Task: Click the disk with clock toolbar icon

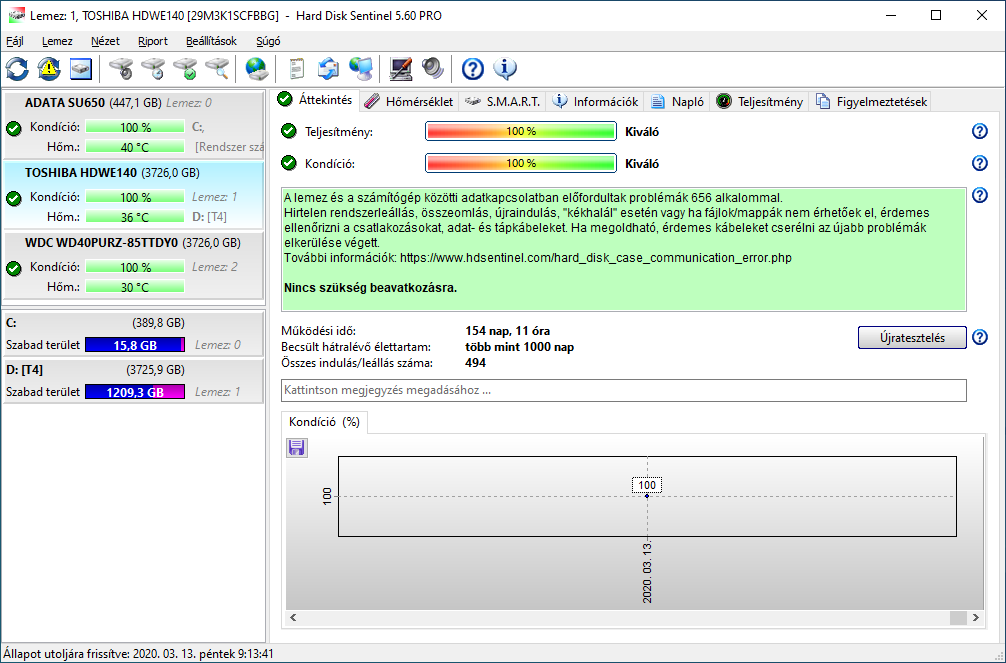Action: 153,69
